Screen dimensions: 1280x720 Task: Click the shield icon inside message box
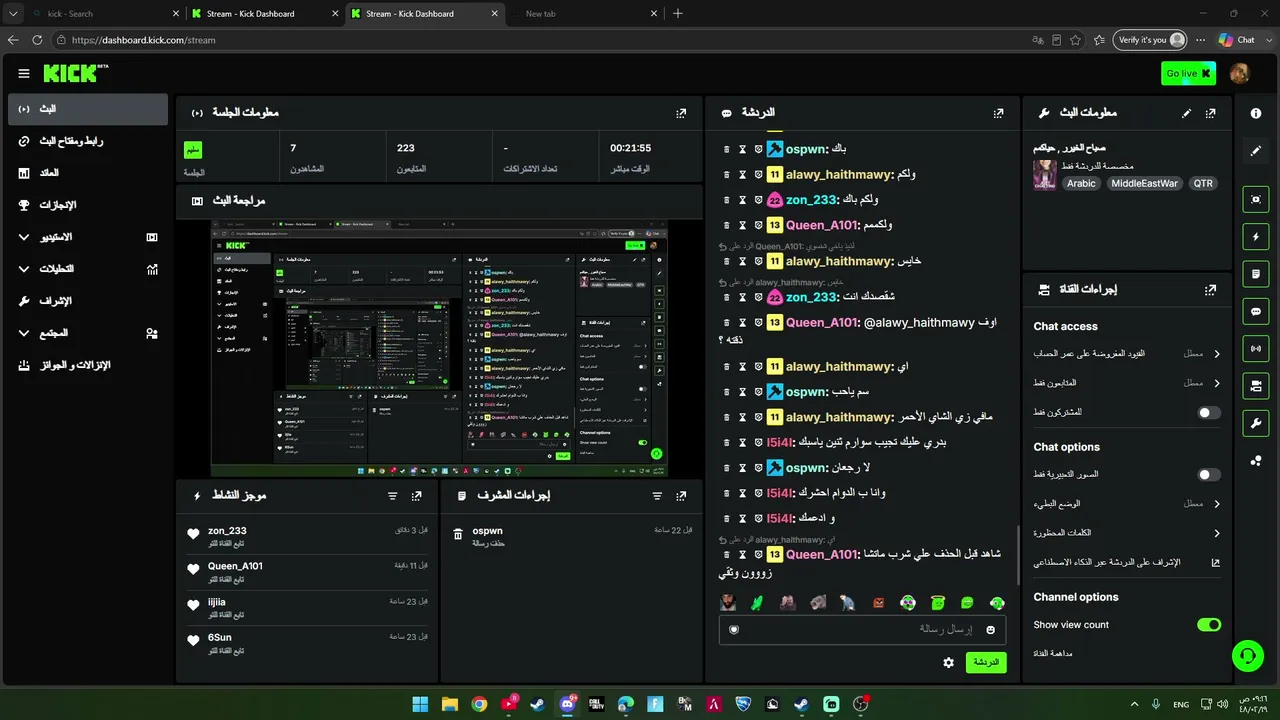[x=734, y=629]
